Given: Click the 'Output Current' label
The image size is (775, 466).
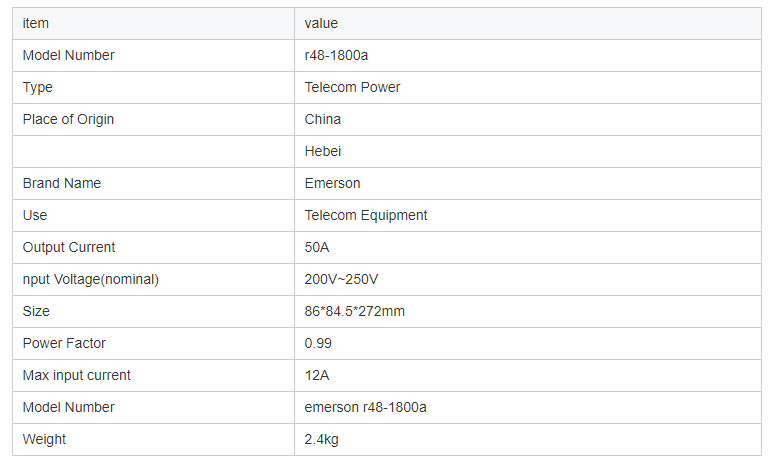Looking at the screenshot, I should click(69, 248).
